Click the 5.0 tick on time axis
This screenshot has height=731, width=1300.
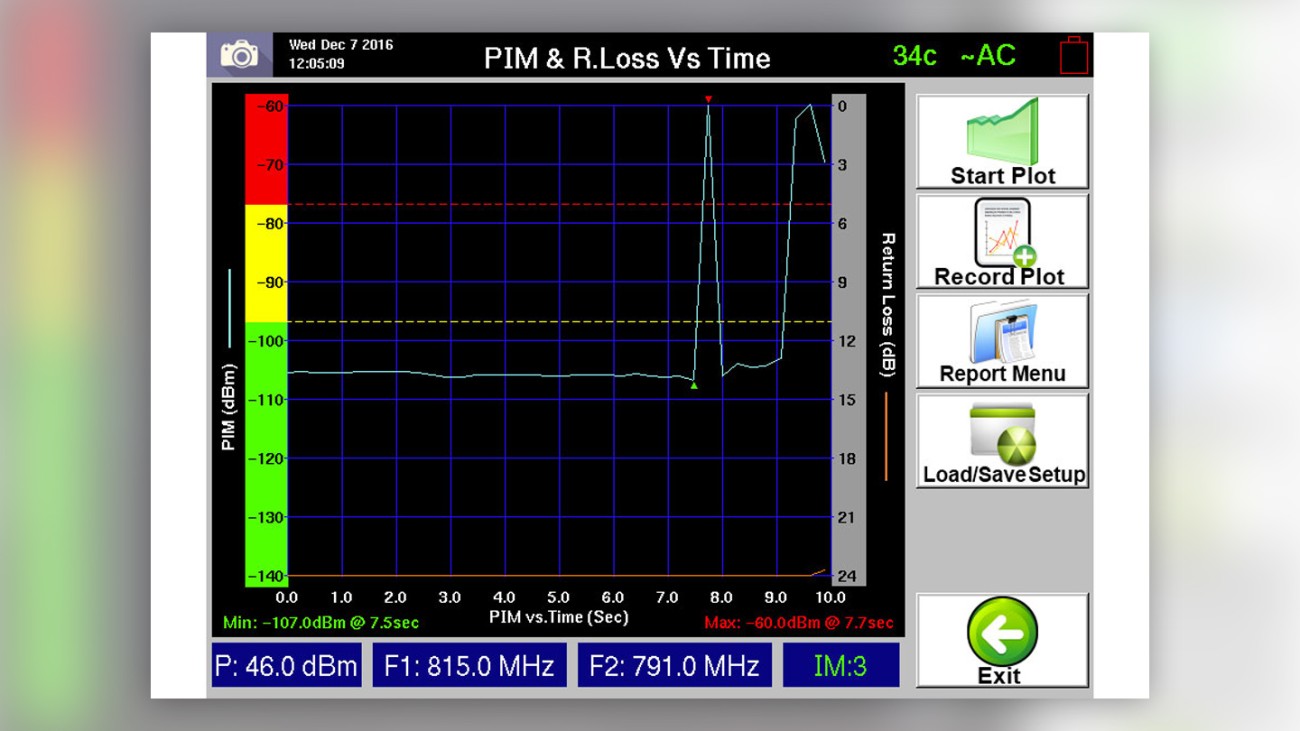(558, 597)
